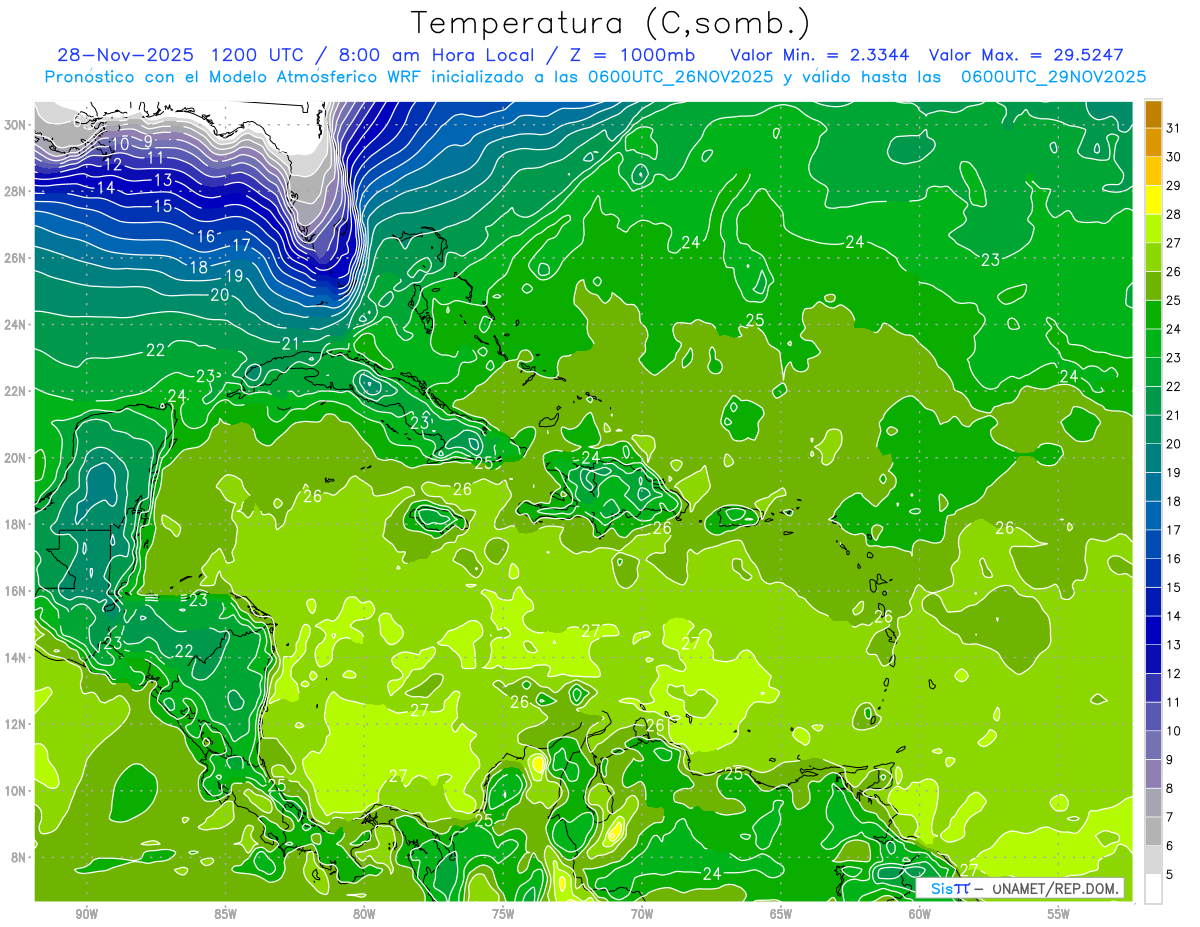Select the '28N' latitude axis label
Viewport: 1200px width, 927px height.
point(17,191)
